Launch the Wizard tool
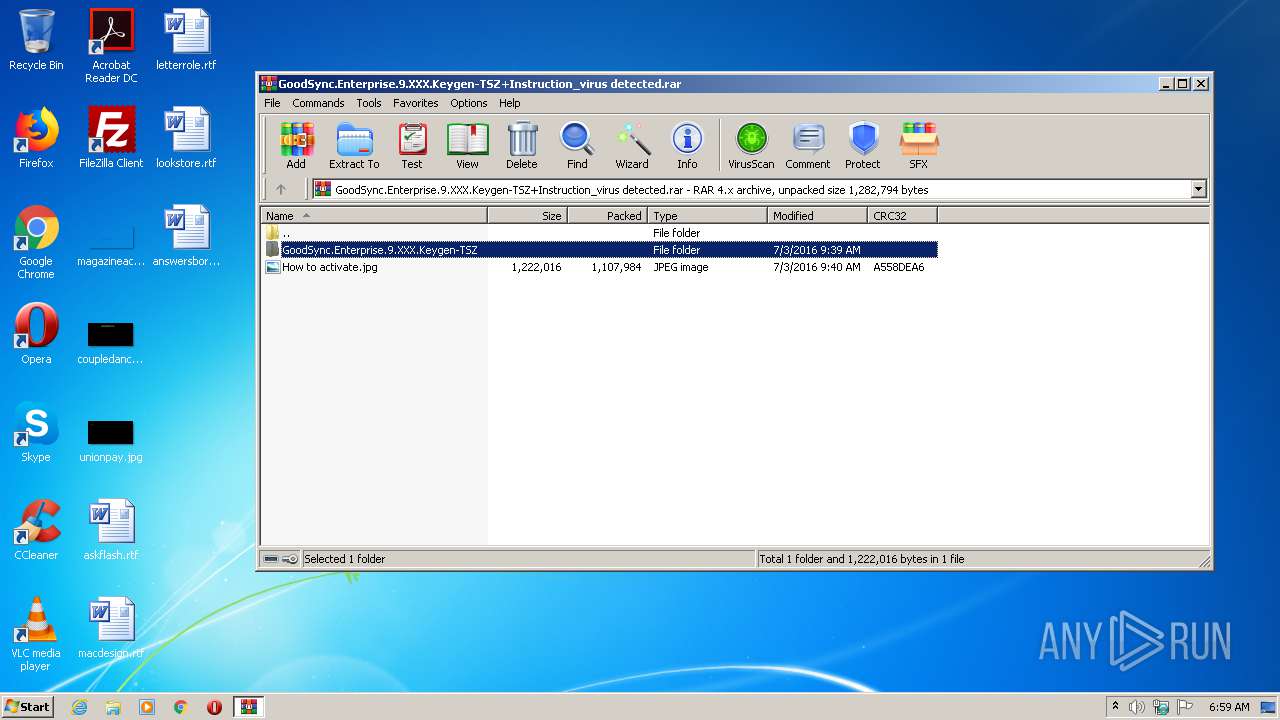This screenshot has height=720, width=1280. point(632,146)
